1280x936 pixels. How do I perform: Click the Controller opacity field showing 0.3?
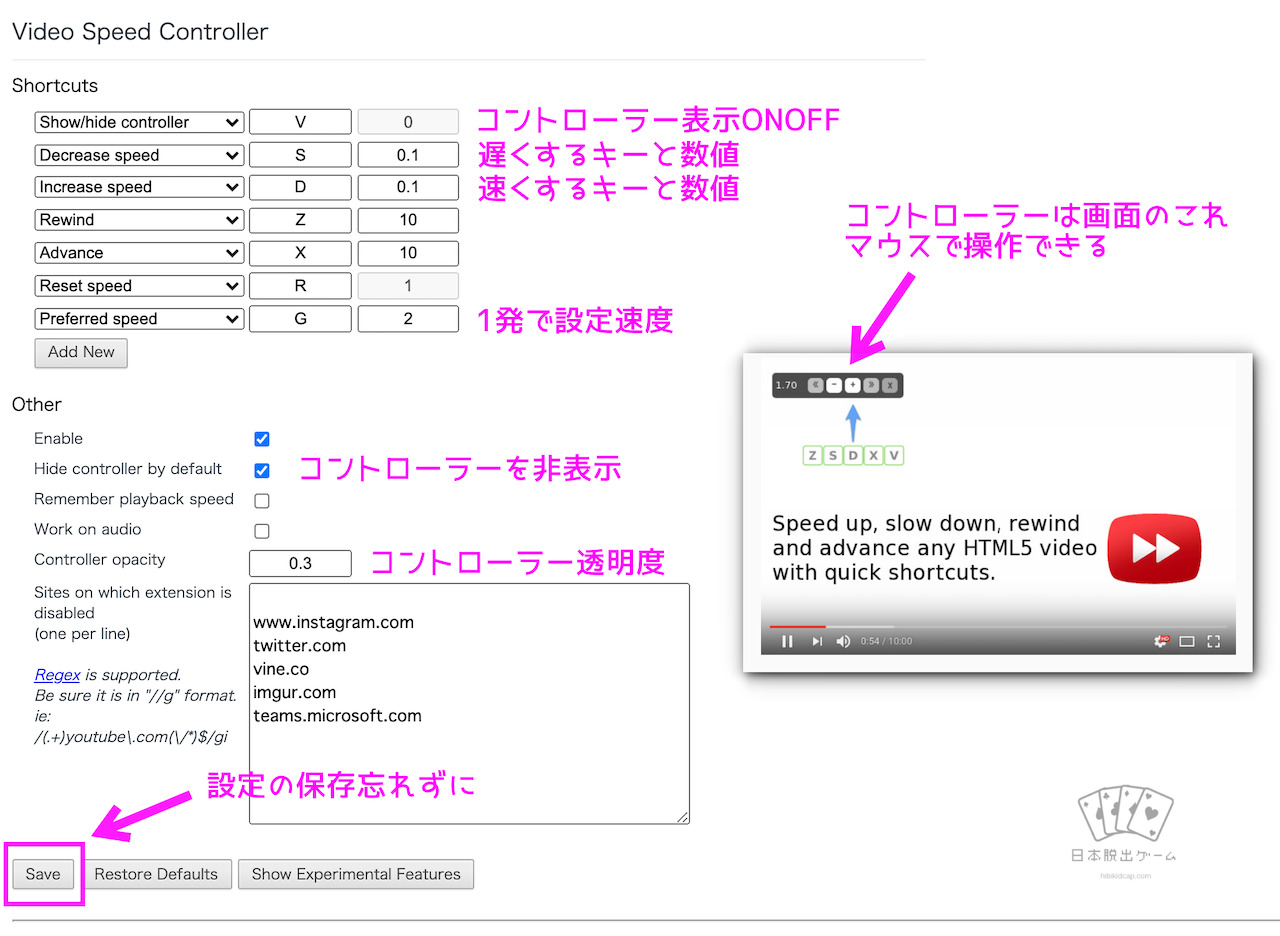pos(300,563)
